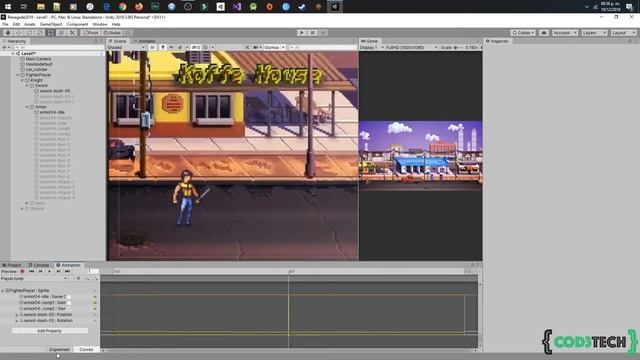Select armor04-Idle in Hierarchy
This screenshot has width=640, height=360.
pyautogui.click(x=52, y=112)
